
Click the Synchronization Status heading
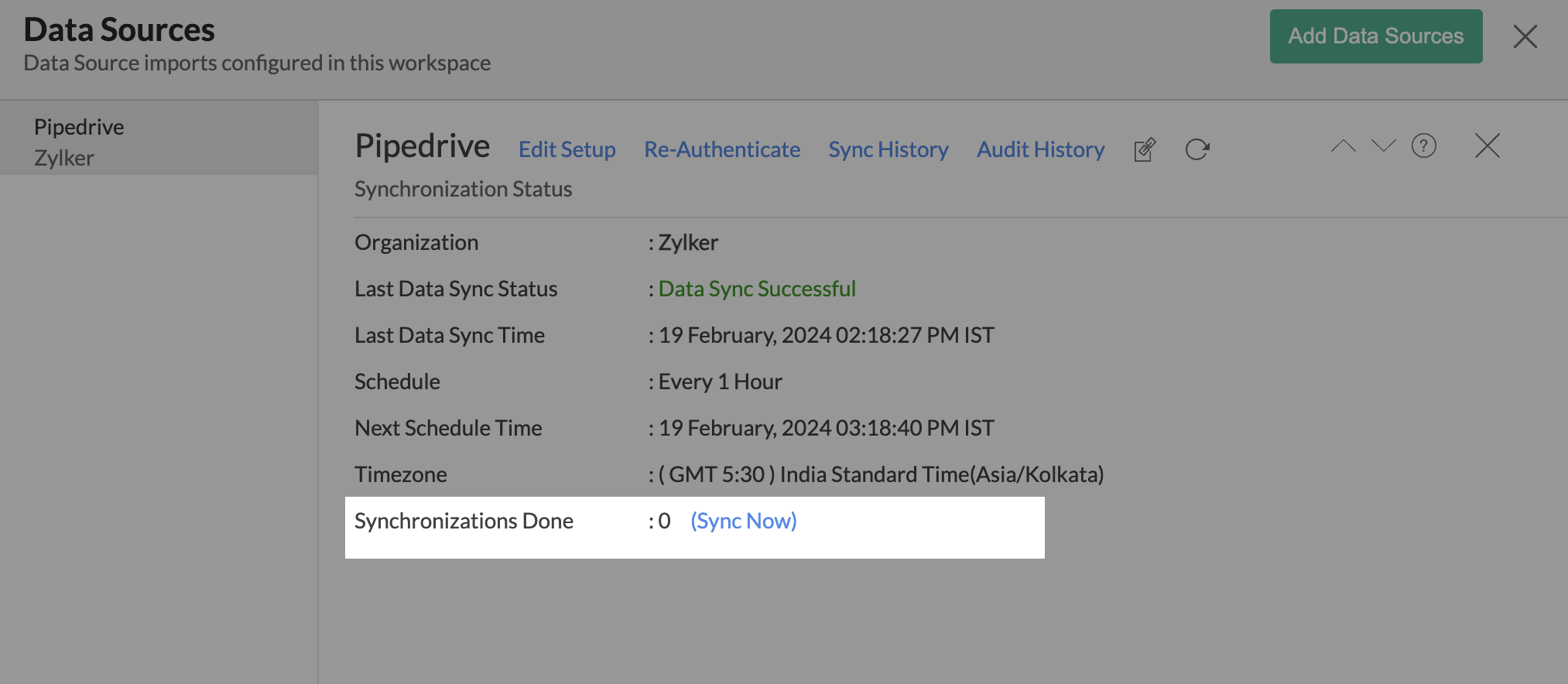point(464,189)
